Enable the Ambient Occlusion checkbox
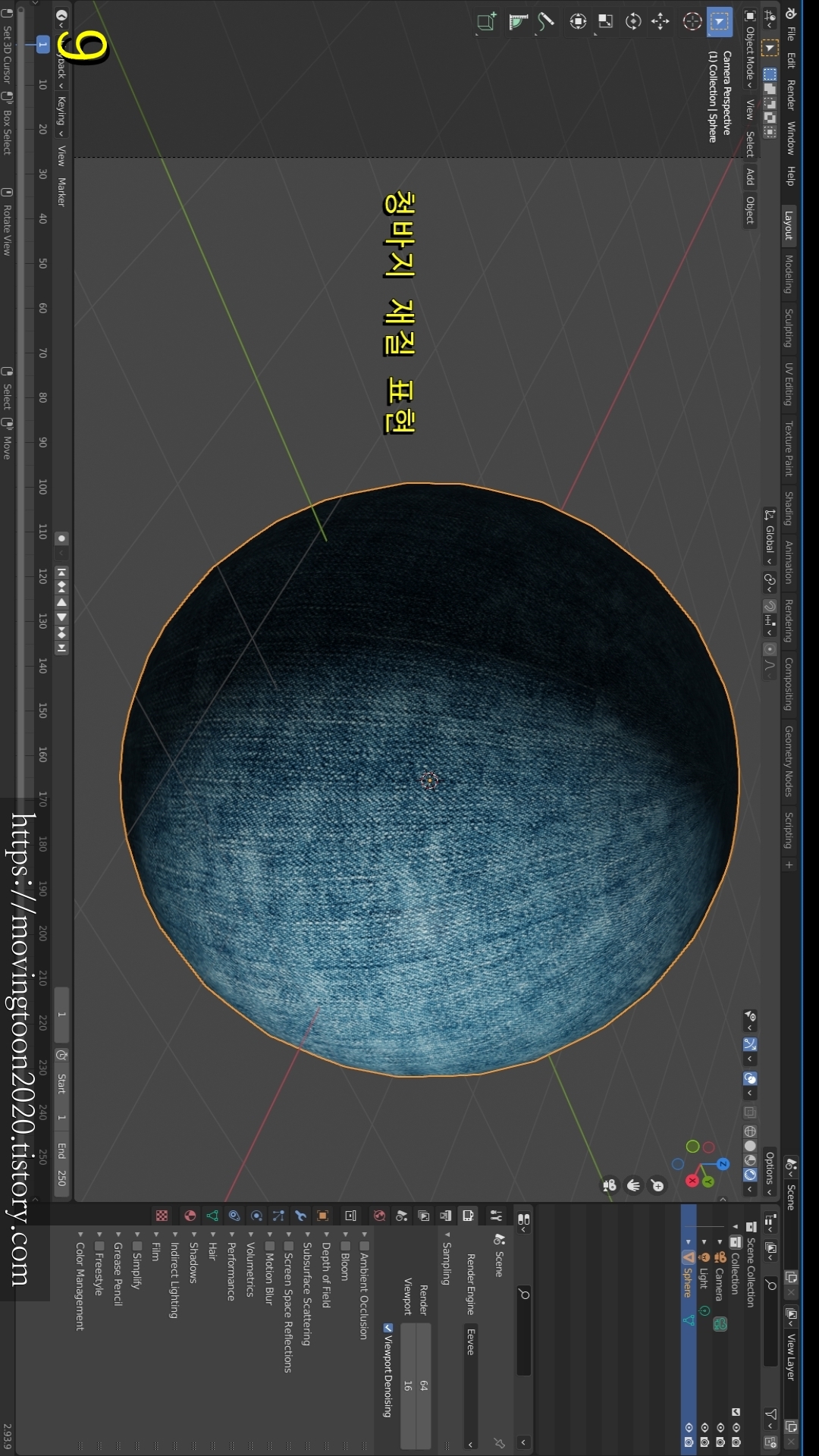This screenshot has width=819, height=1456. tap(364, 1246)
